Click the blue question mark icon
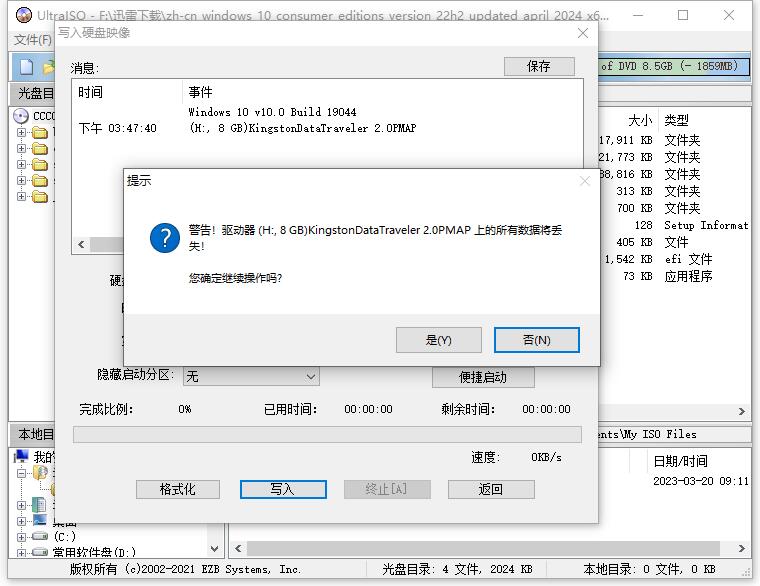This screenshot has height=586, width=760. pos(165,238)
